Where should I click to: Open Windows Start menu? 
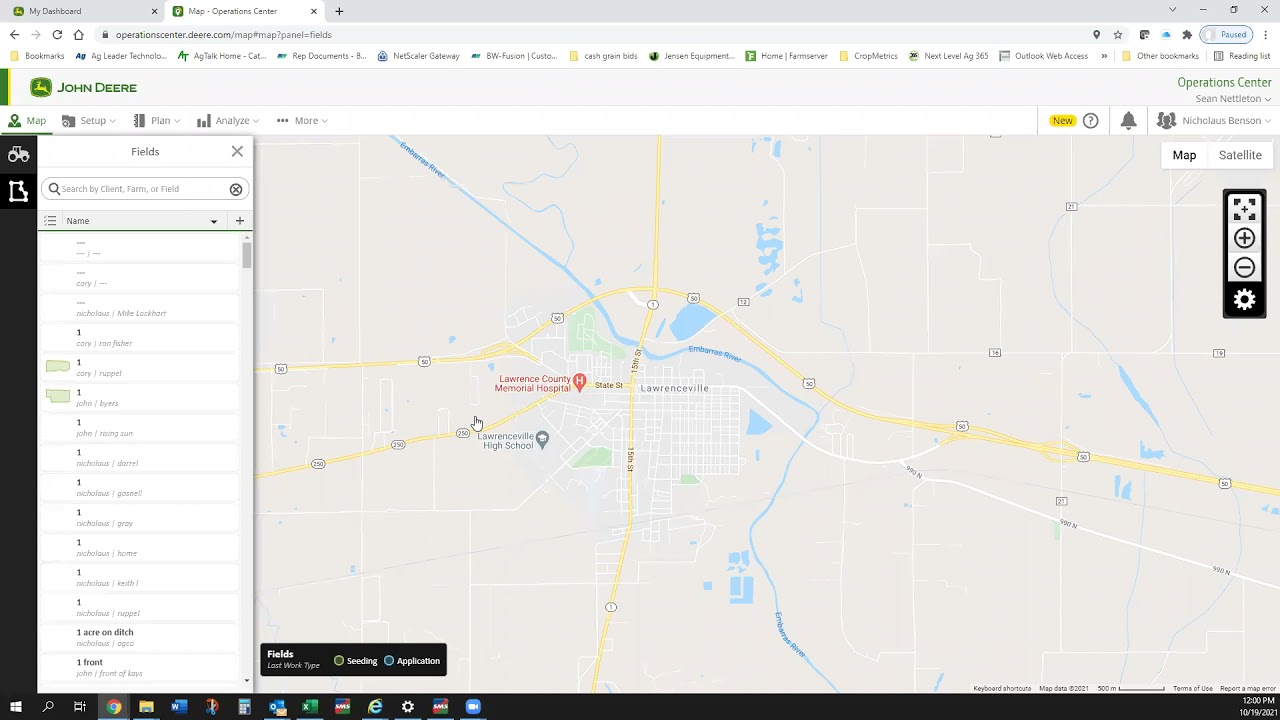(16, 707)
